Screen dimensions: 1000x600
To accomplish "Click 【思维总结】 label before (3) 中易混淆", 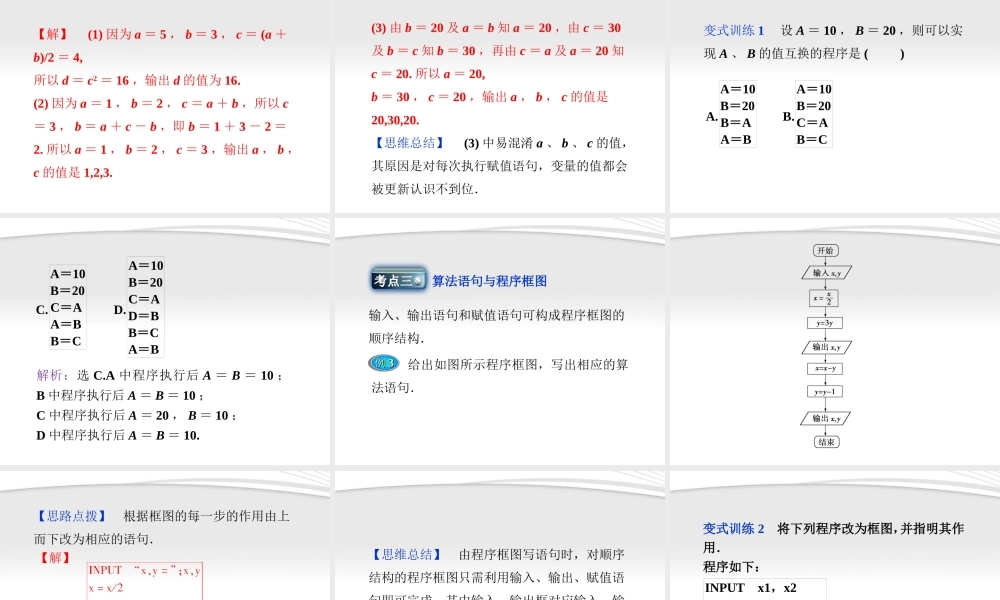I will (409, 143).
